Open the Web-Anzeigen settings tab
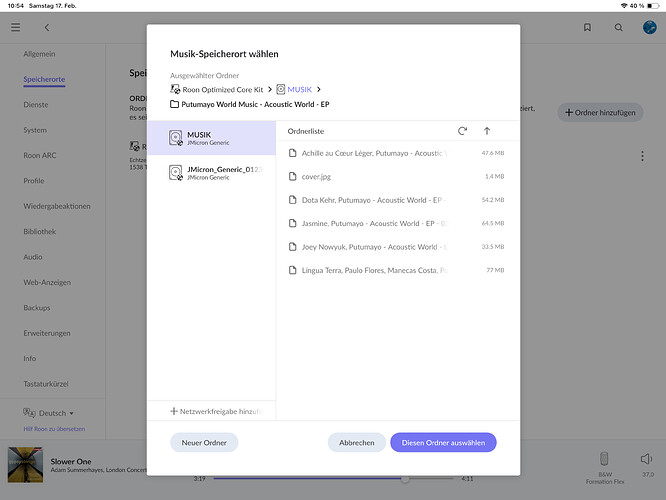 47,282
